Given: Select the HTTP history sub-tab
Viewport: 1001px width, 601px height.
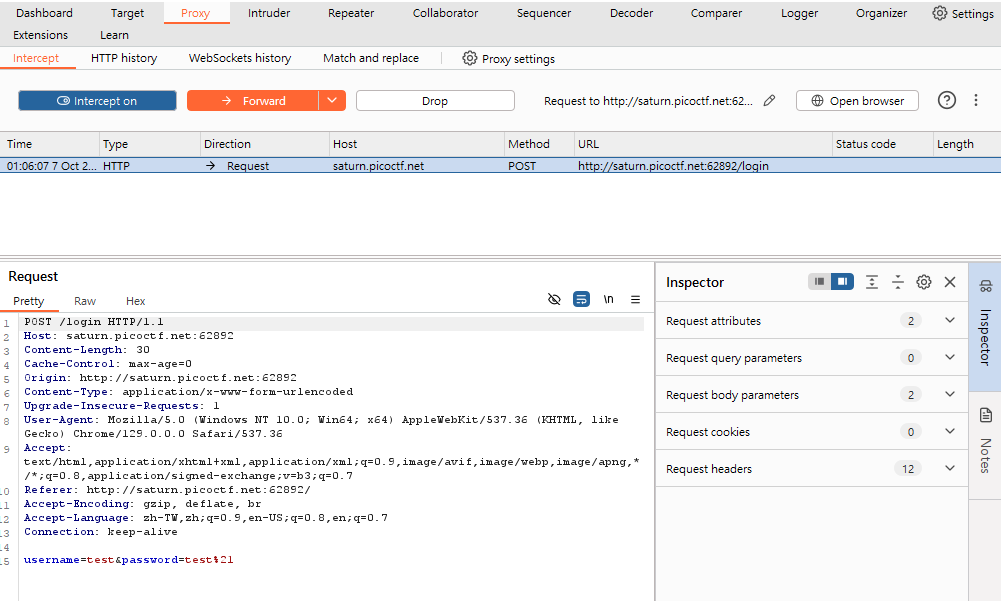Looking at the screenshot, I should click(124, 58).
